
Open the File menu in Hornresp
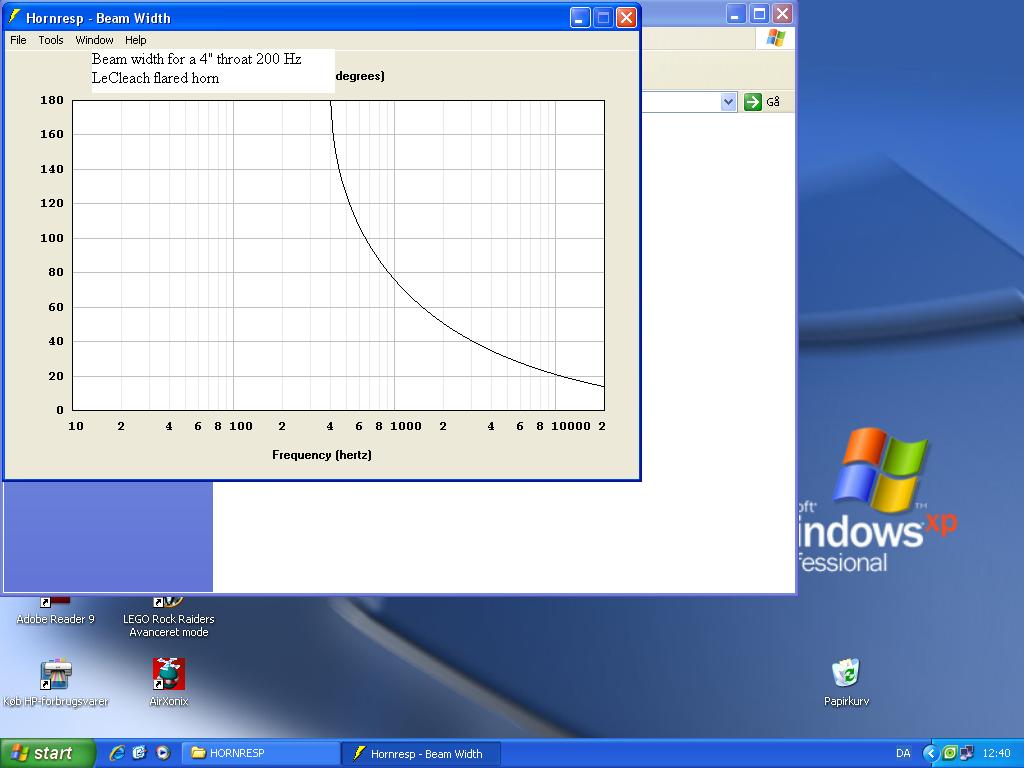(x=18, y=40)
